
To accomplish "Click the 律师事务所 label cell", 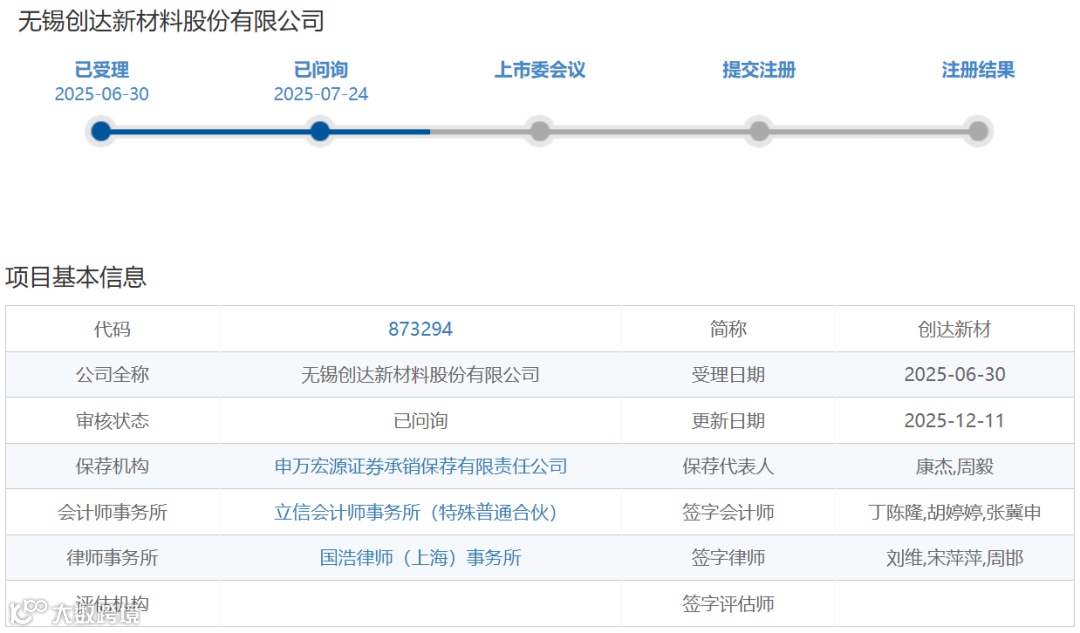I will tap(112, 557).
